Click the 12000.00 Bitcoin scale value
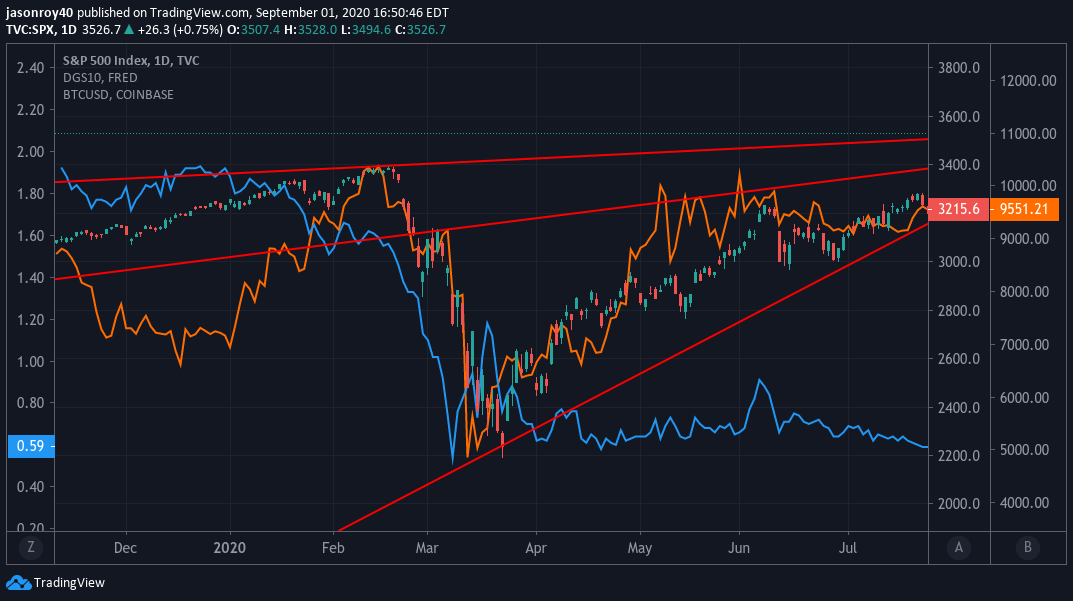The height and width of the screenshot is (601, 1073). click(x=1028, y=81)
